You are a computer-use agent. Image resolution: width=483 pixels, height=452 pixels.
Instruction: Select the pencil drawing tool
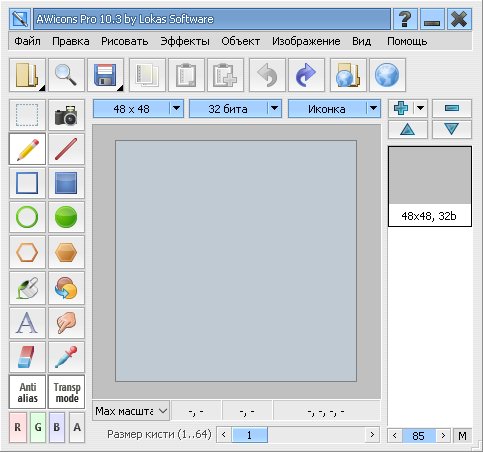pyautogui.click(x=27, y=149)
